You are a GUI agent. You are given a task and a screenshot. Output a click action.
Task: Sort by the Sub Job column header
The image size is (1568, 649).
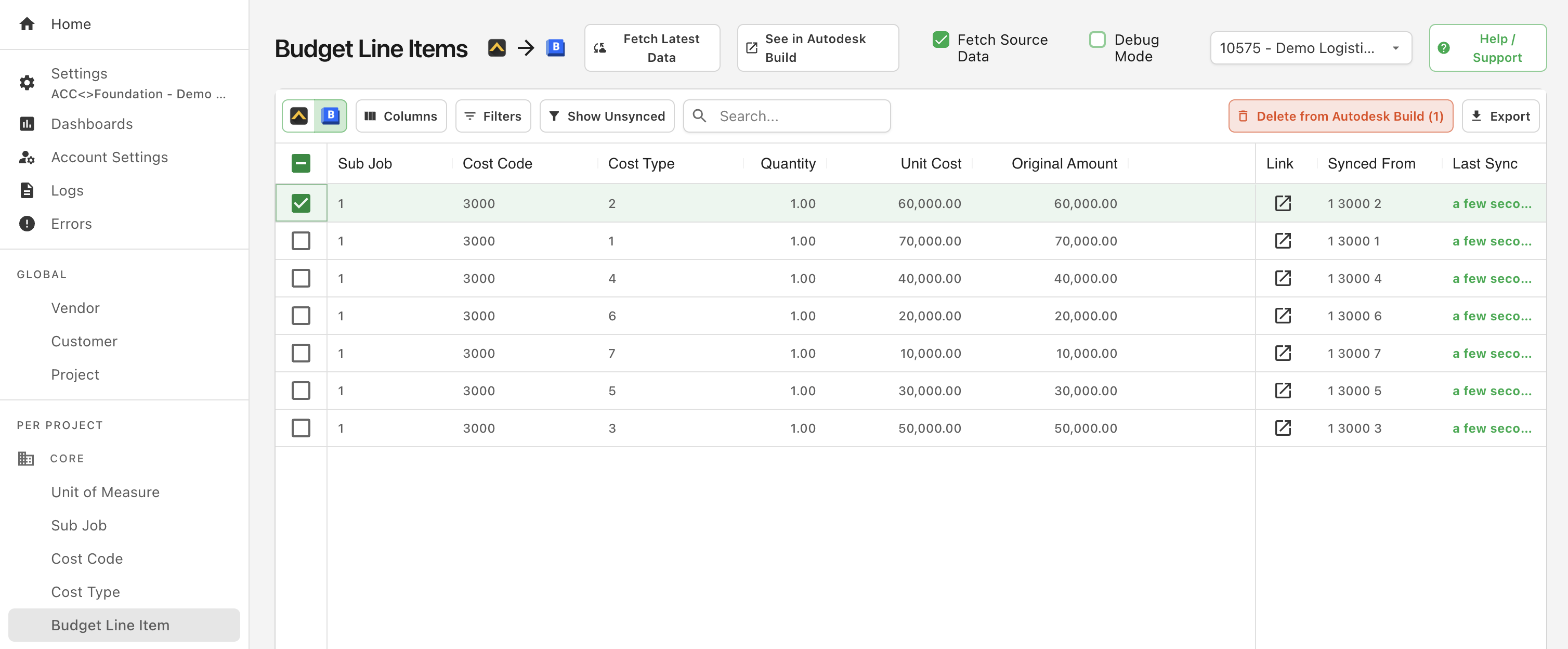364,163
